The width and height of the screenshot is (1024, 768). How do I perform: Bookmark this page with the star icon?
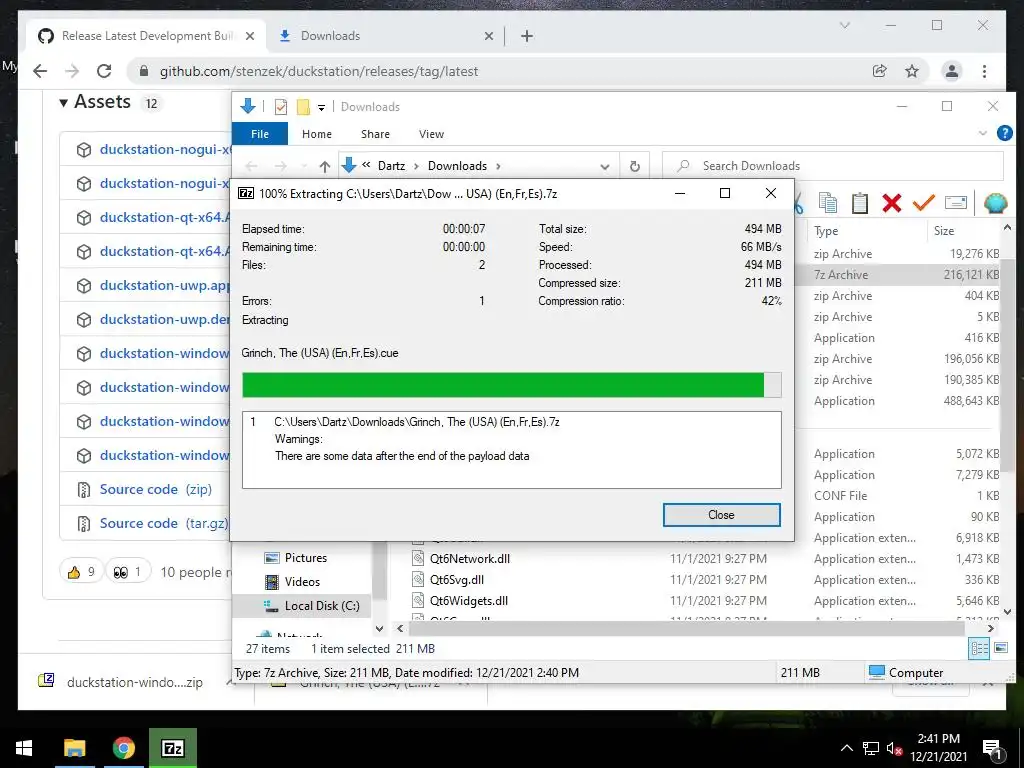pos(912,71)
